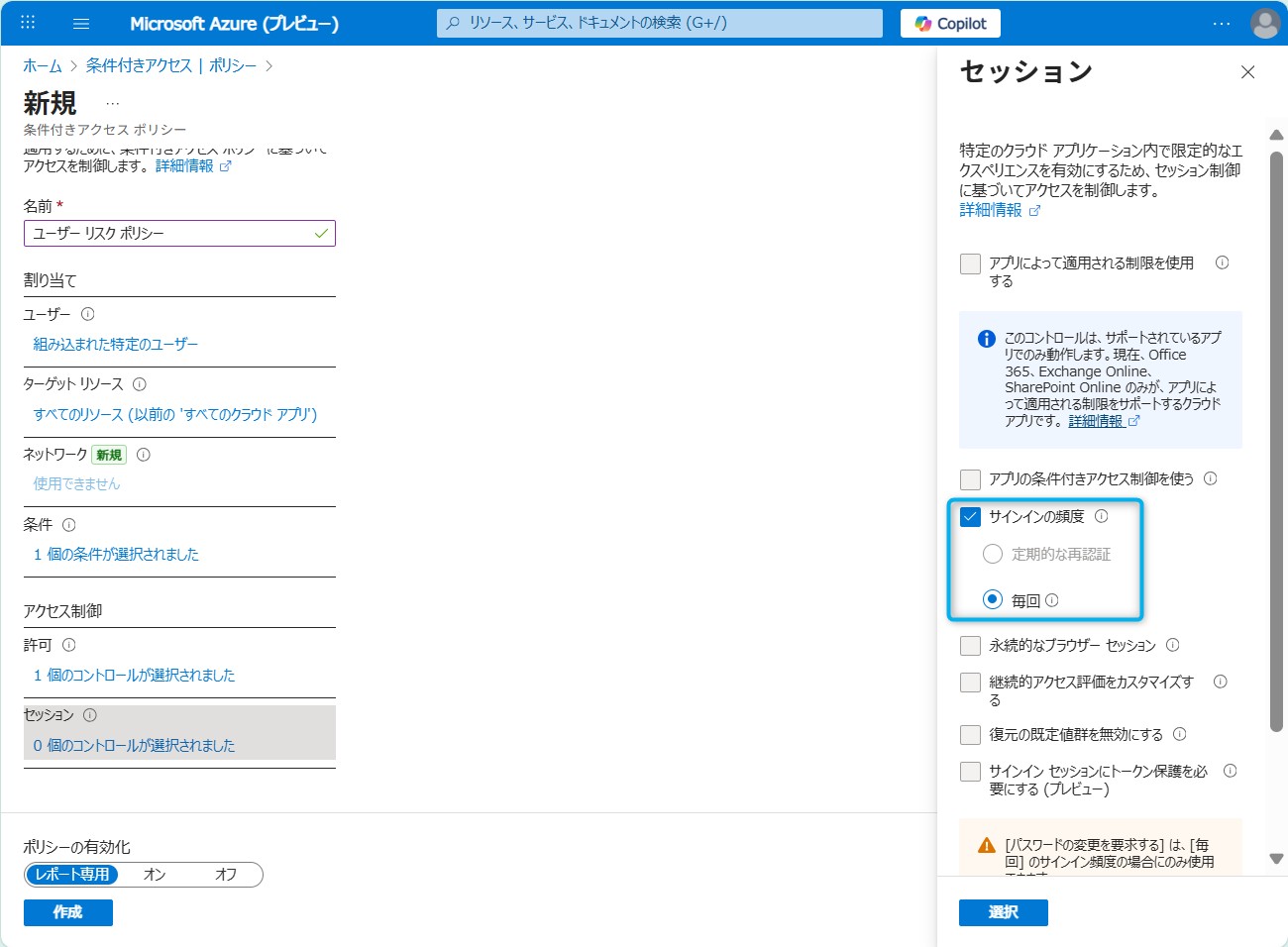Select 毎回 radio button
The height and width of the screenshot is (947, 1288).
(x=993, y=599)
